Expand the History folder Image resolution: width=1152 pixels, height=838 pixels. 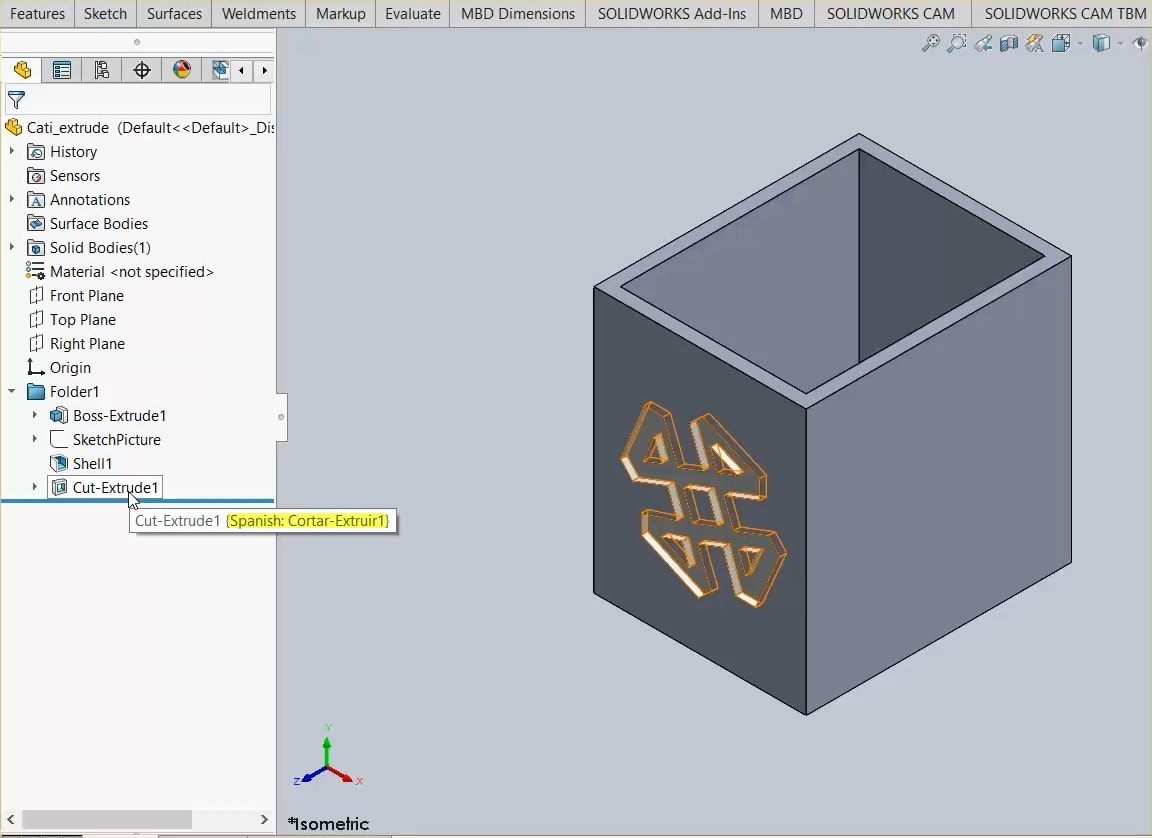11,151
